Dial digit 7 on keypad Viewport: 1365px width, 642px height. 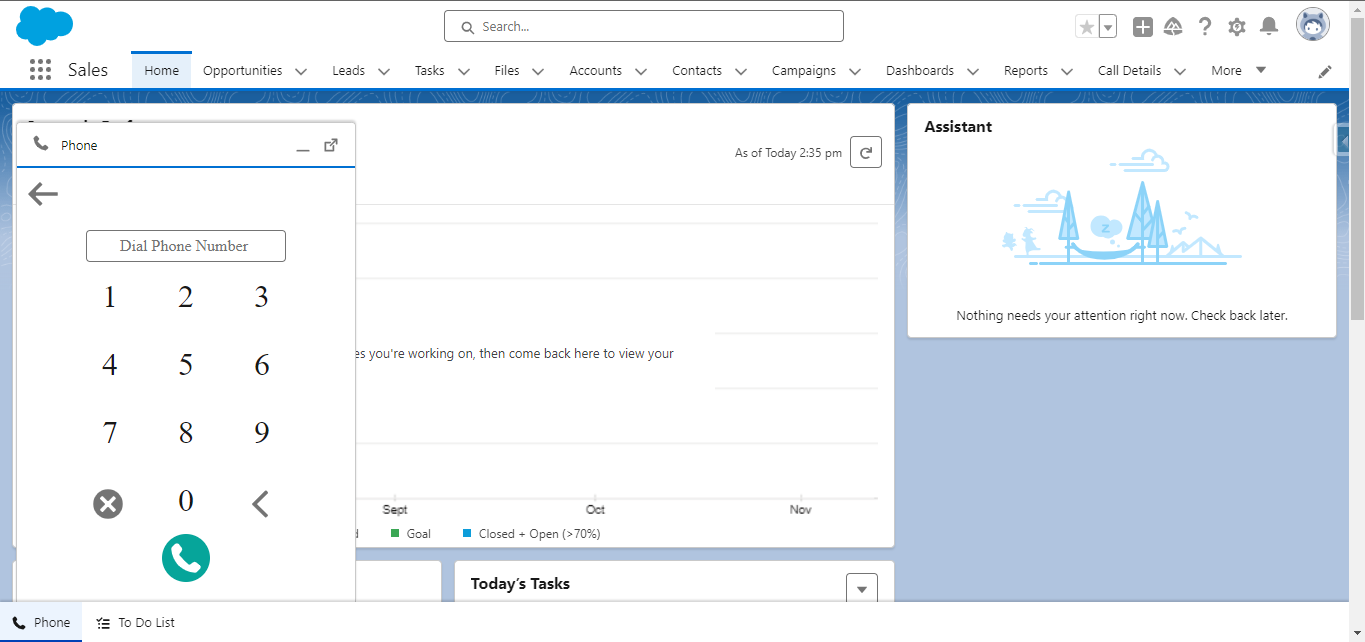(110, 433)
